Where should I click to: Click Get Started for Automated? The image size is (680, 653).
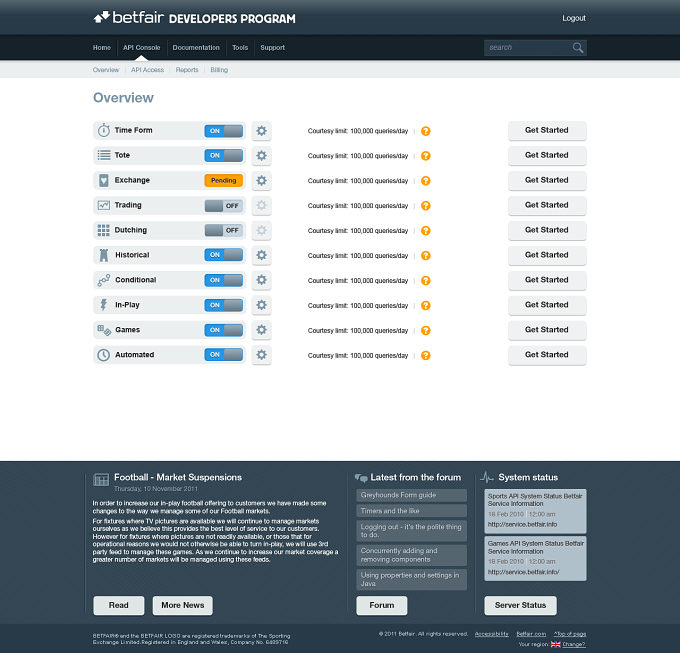[547, 355]
